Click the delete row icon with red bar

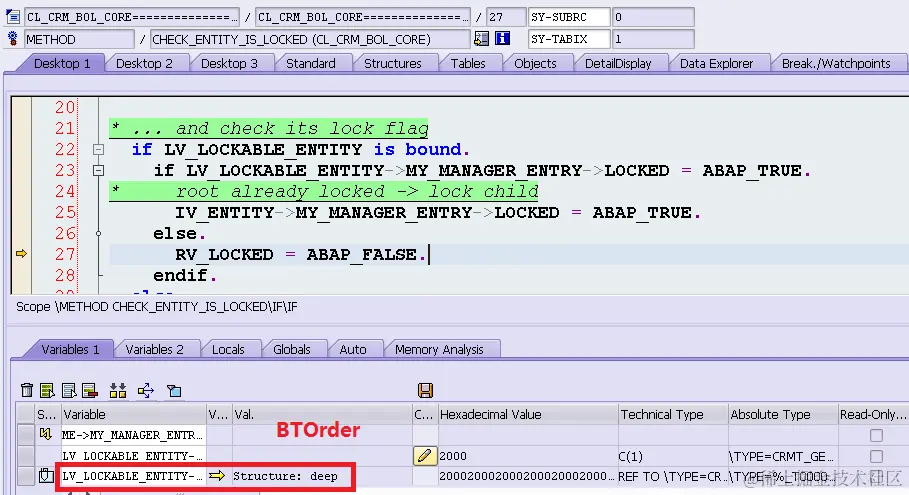tap(90, 390)
